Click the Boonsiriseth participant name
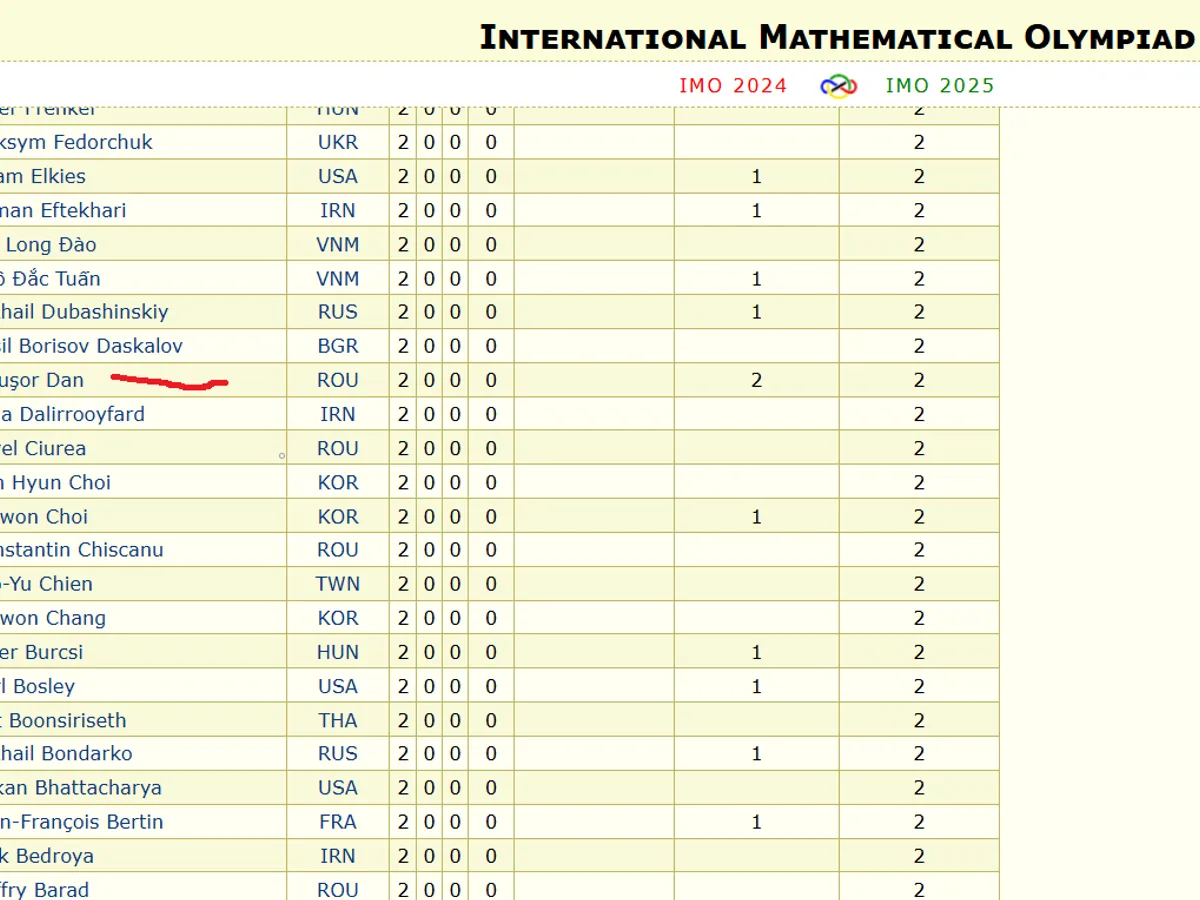Image resolution: width=1200 pixels, height=900 pixels. (x=64, y=720)
